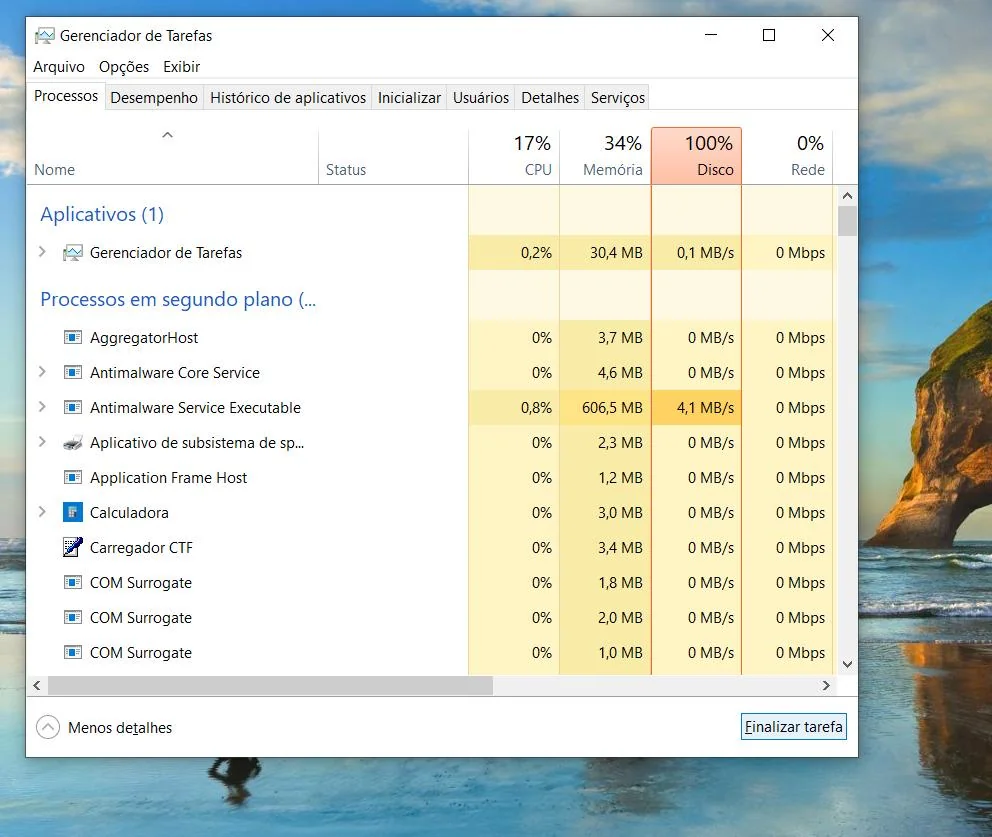
Task: Expand the Calculadora process row
Action: (x=42, y=511)
